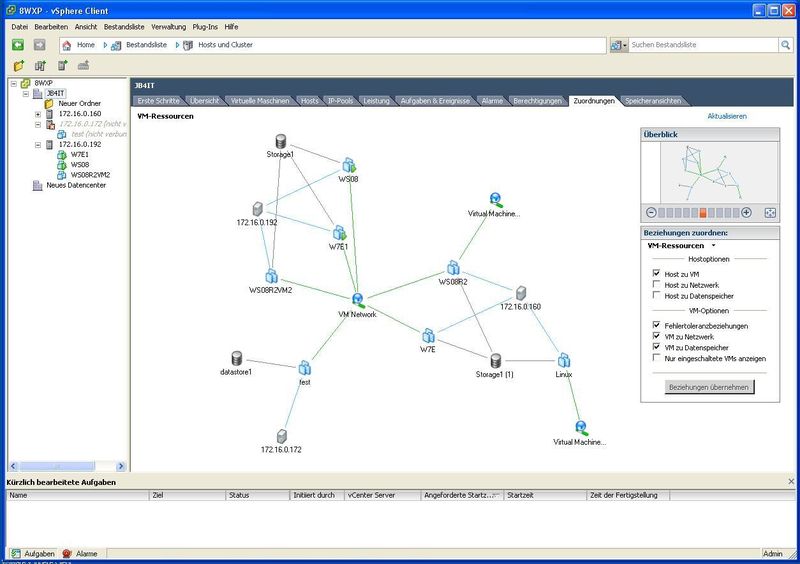Zoom in with the plus icon in Überblick
800x564 pixels.
tap(746, 213)
